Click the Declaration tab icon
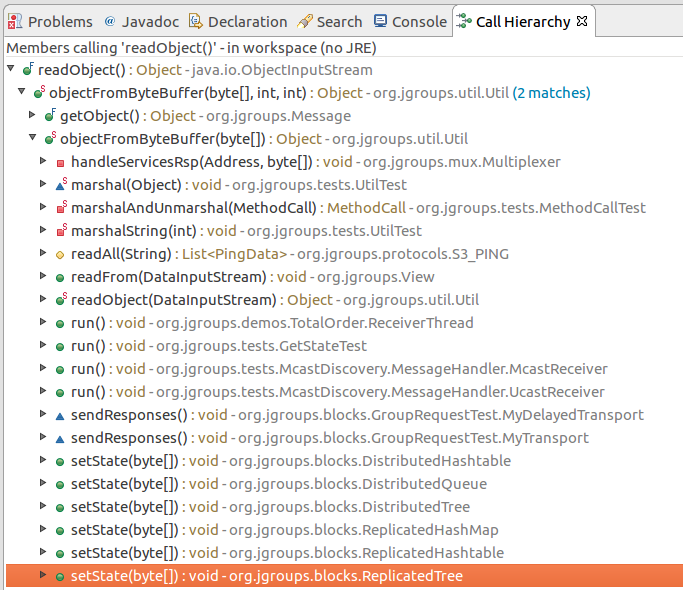 point(196,21)
